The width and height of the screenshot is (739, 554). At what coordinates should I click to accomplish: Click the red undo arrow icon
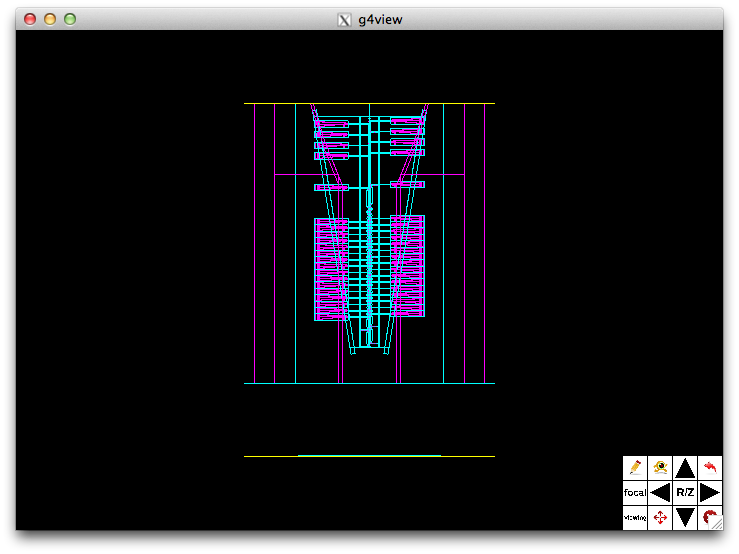point(711,467)
